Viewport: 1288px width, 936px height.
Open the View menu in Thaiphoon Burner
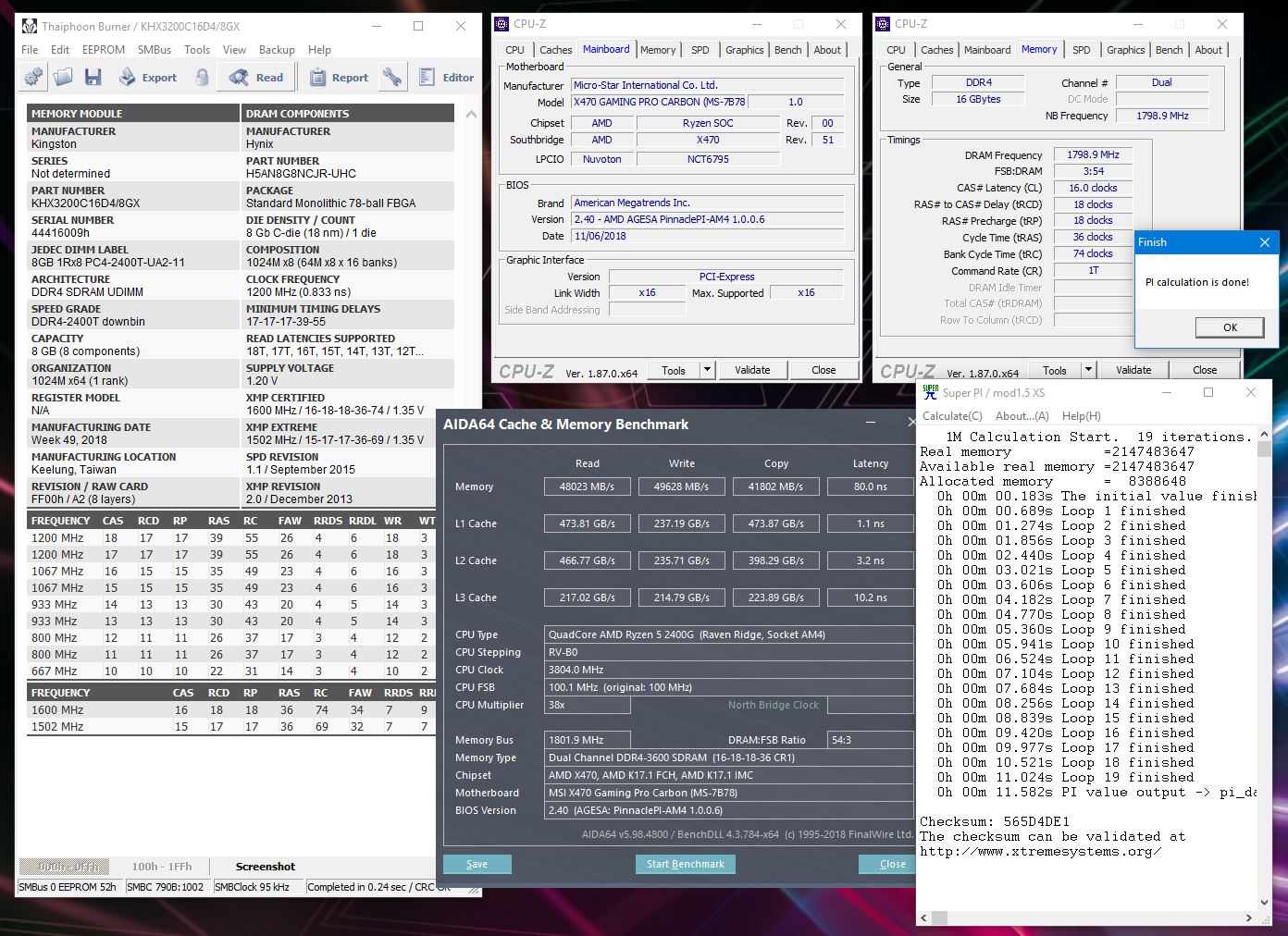coord(235,50)
